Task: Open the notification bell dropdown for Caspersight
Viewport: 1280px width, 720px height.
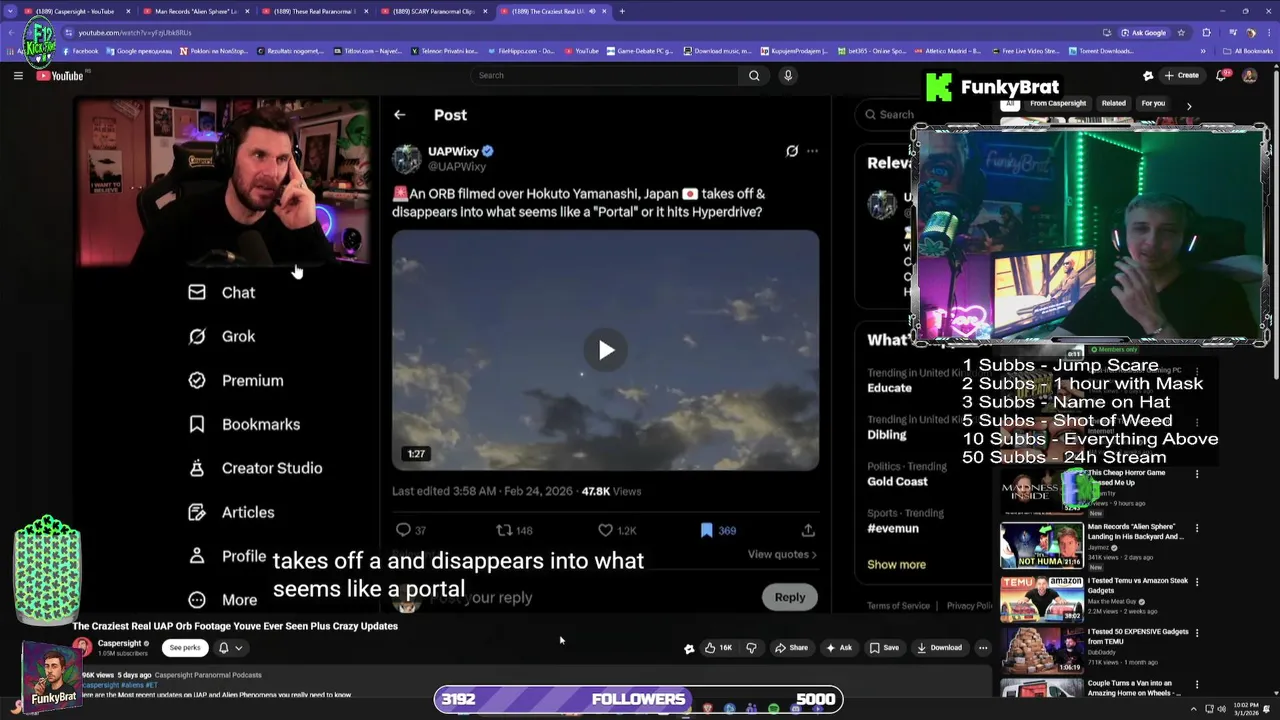Action: pos(230,648)
